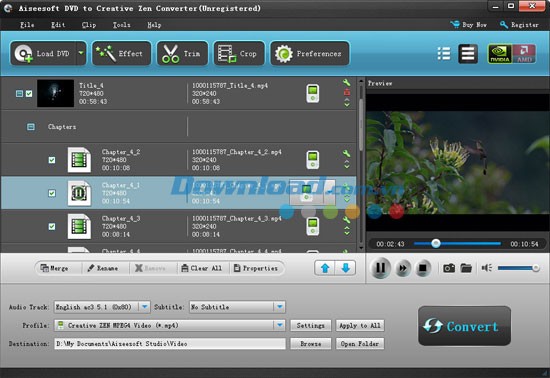Screen dimensions: 550x378
Task: Pause the preview playback
Action: click(x=381, y=268)
